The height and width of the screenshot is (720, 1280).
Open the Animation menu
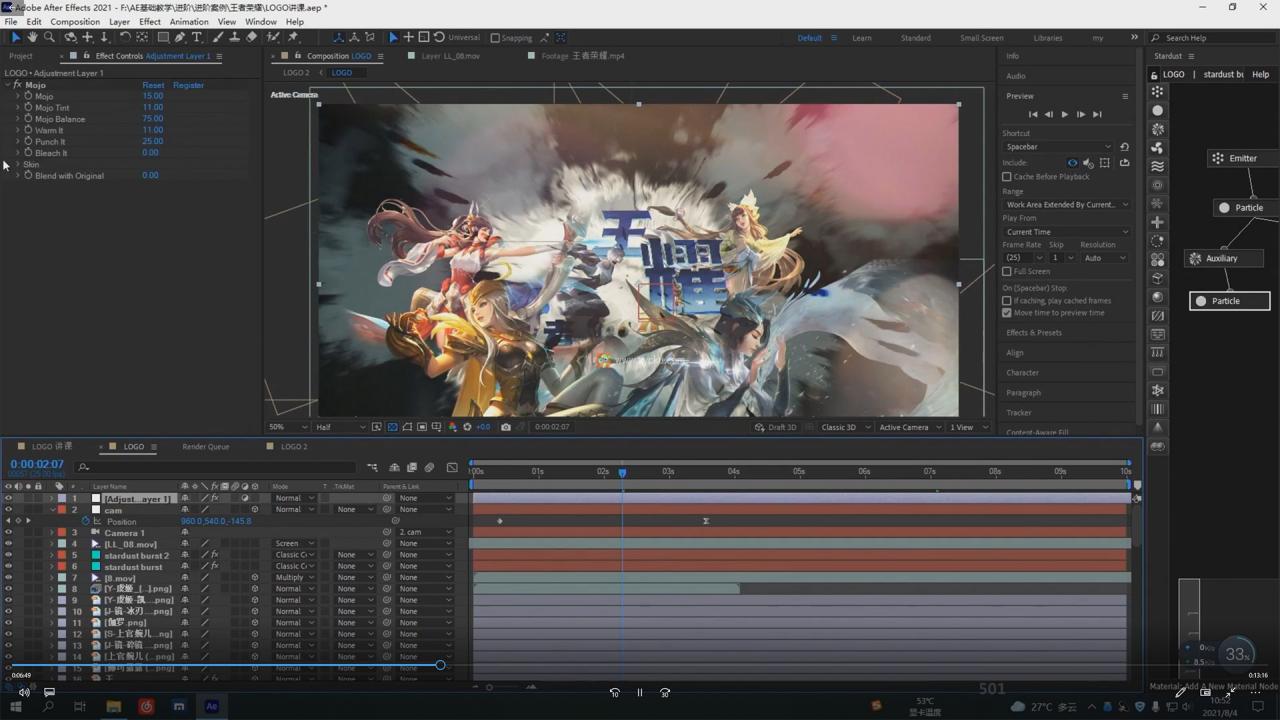click(x=189, y=21)
